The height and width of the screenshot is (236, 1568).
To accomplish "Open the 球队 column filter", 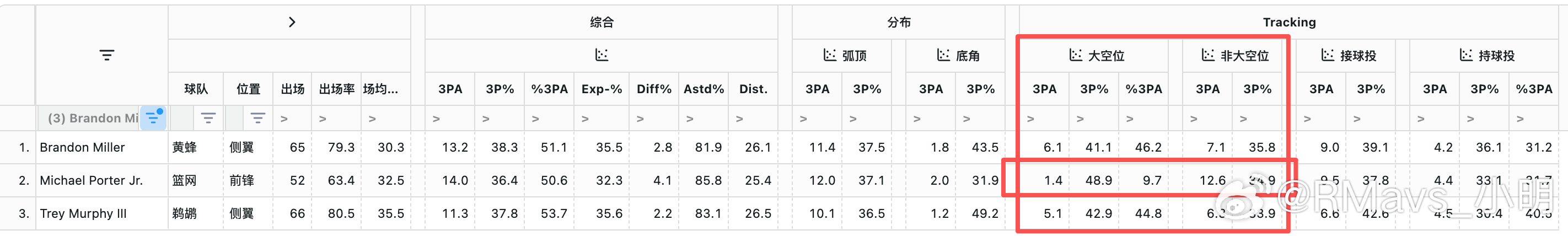I will (x=208, y=118).
